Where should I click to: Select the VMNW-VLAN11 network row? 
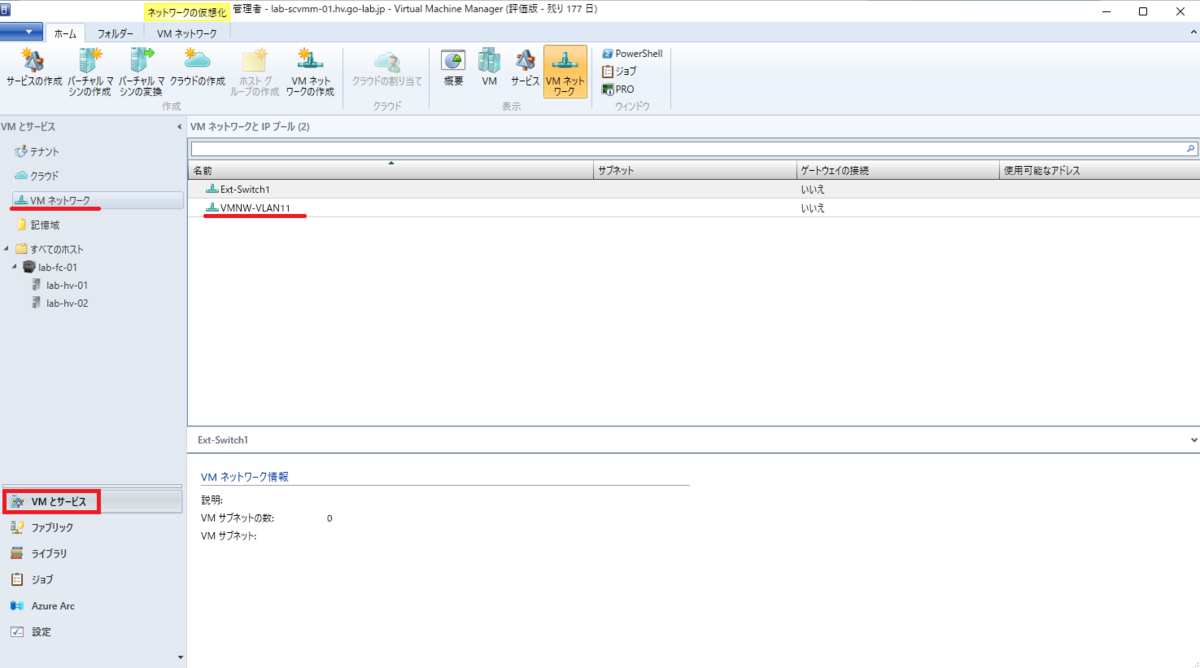(694, 208)
